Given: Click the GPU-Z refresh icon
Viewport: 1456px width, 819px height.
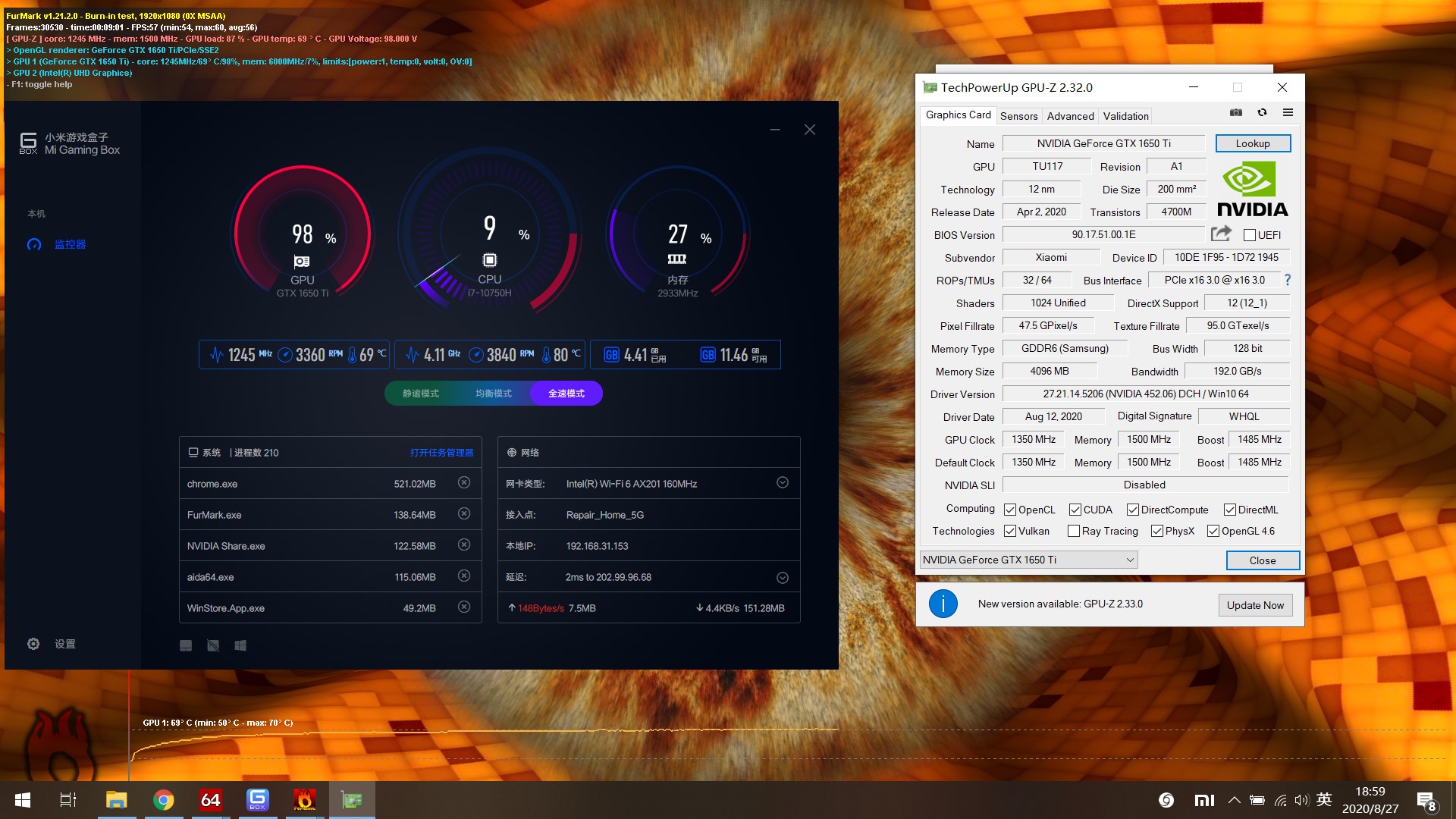Looking at the screenshot, I should click(x=1262, y=112).
